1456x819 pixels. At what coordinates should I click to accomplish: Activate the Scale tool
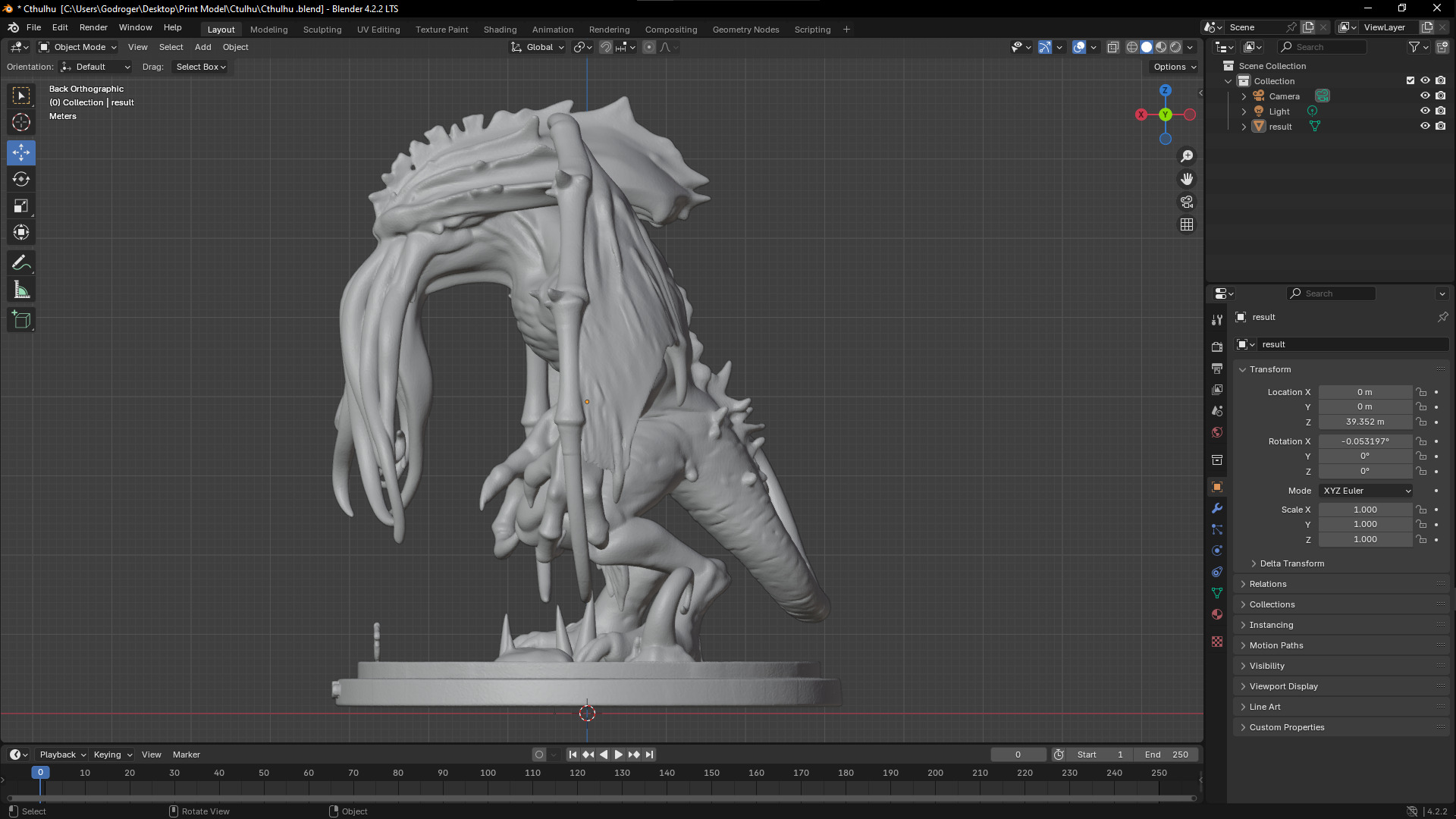pos(21,206)
